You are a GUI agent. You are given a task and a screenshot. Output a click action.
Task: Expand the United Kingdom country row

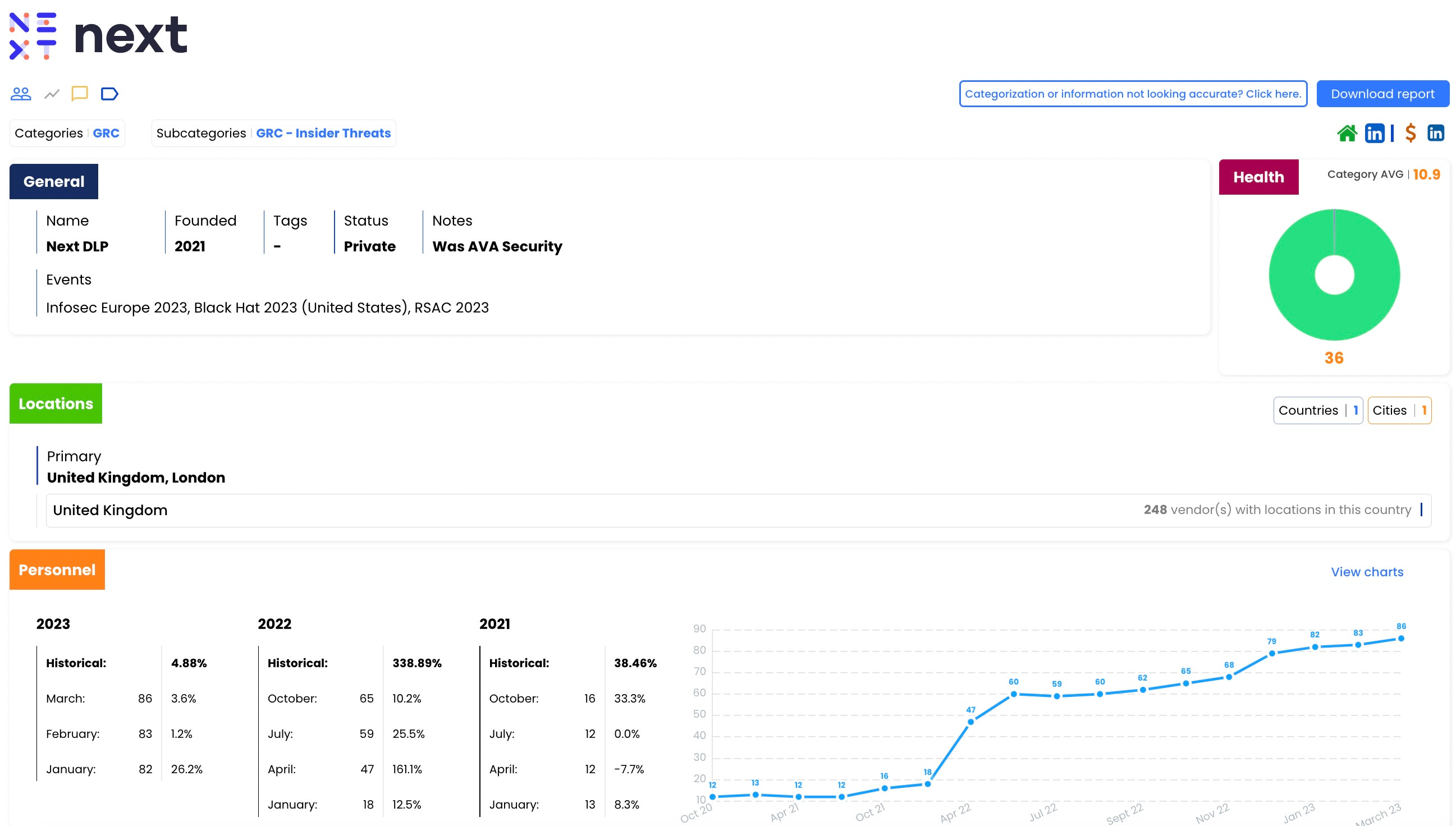click(x=738, y=510)
